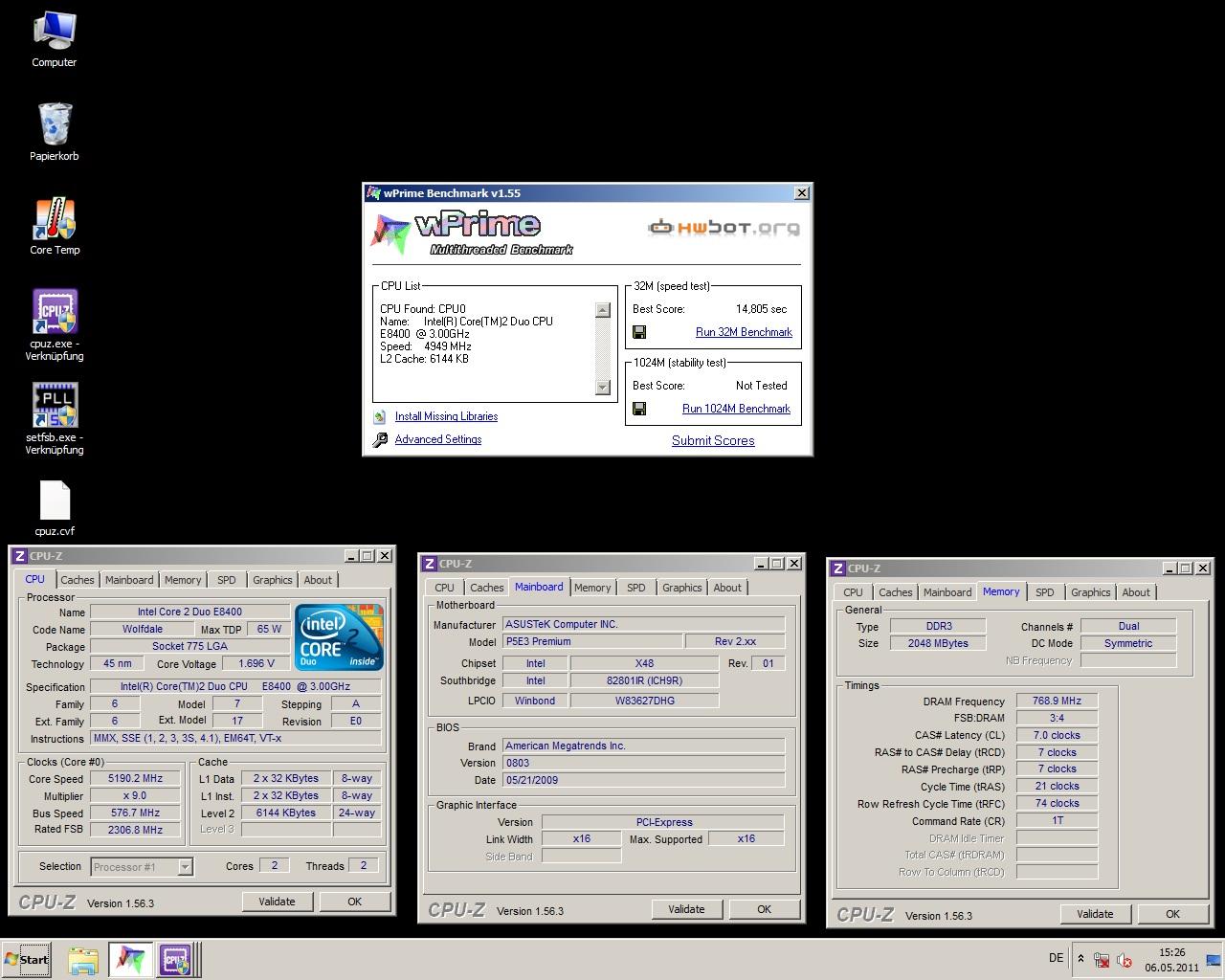The height and width of the screenshot is (980, 1225).
Task: Click OK in the Memory CPU-Z window
Action: click(1172, 914)
